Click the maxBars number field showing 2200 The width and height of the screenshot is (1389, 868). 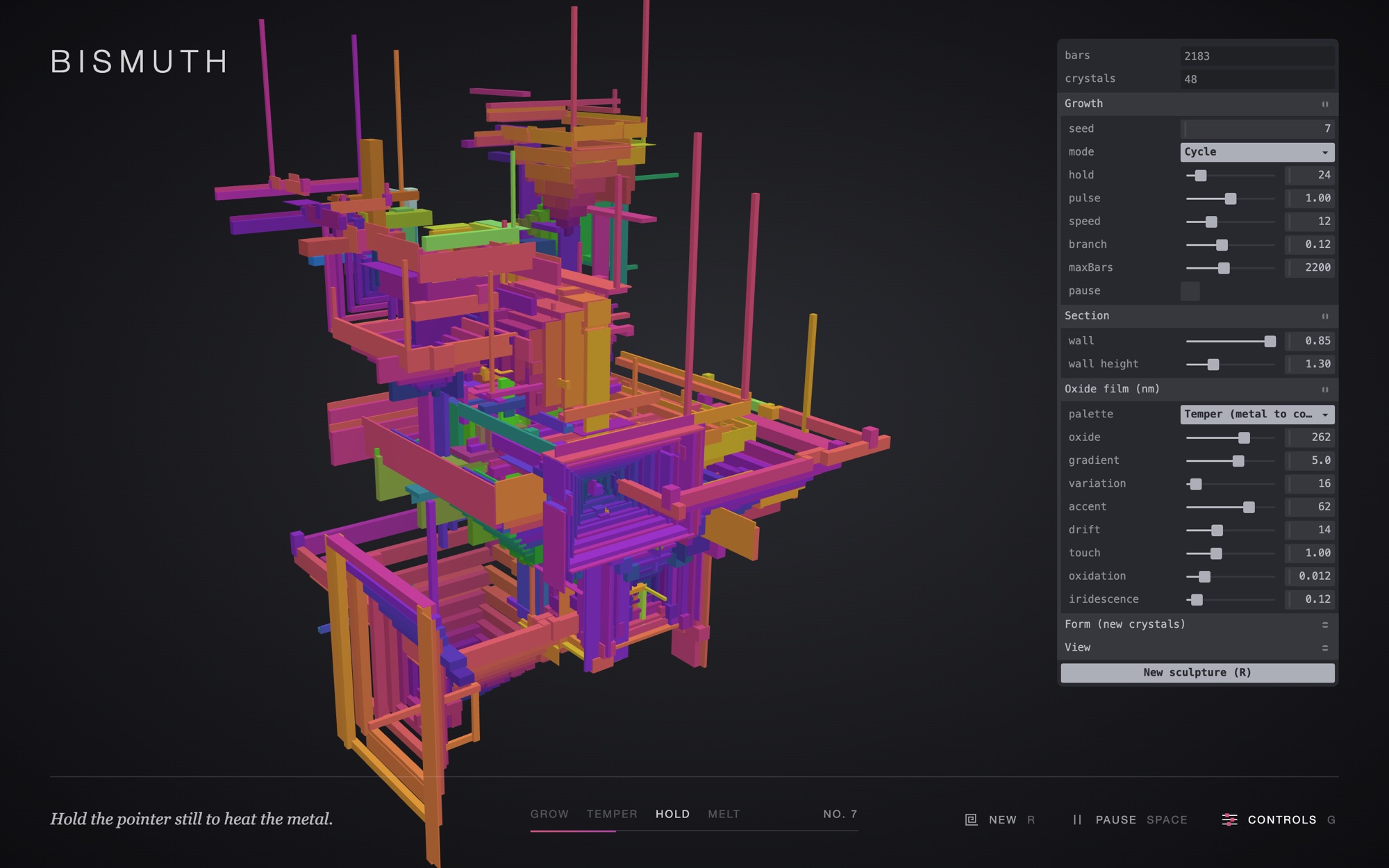(x=1310, y=267)
